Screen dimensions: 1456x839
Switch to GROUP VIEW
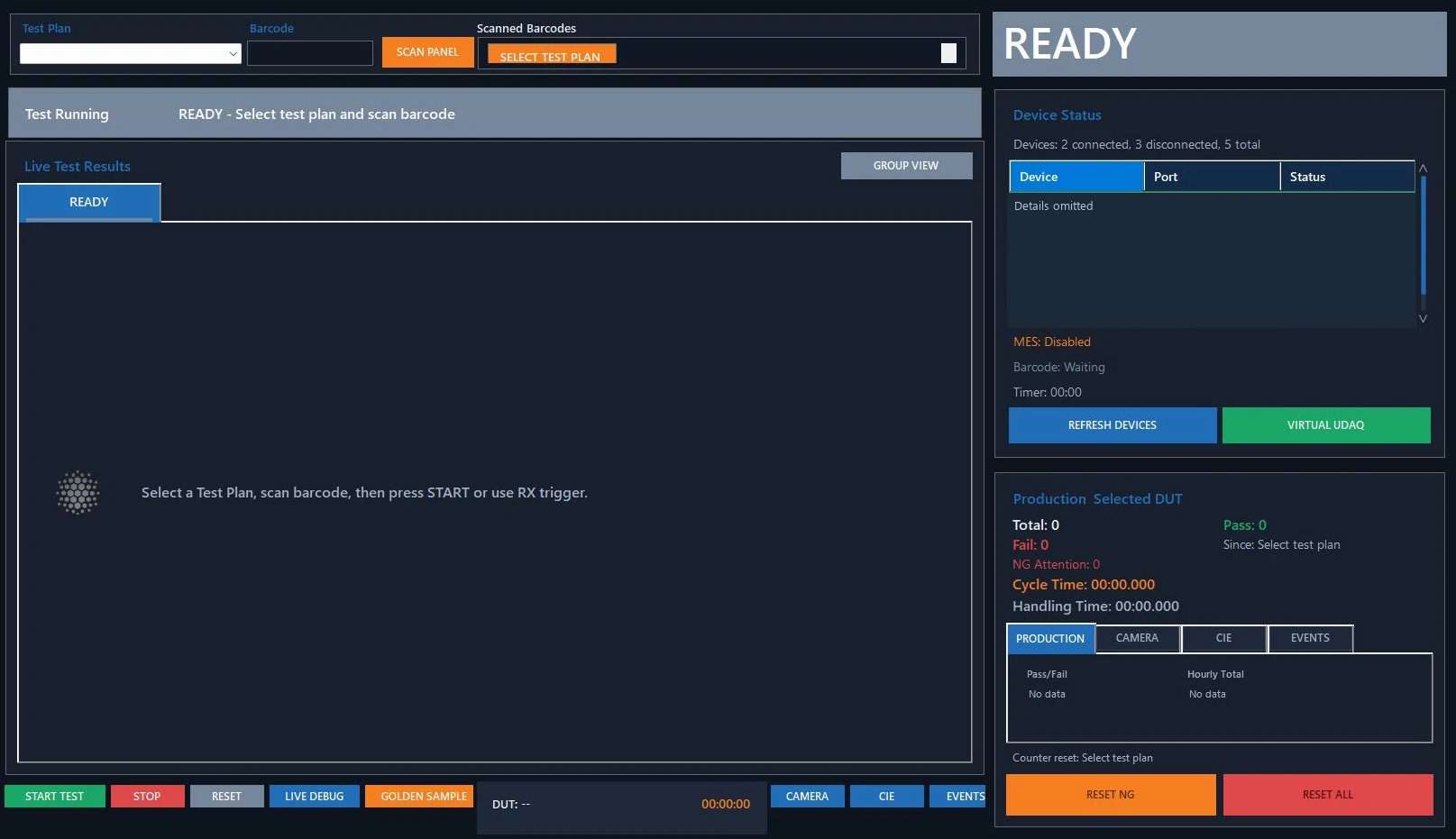coord(906,166)
